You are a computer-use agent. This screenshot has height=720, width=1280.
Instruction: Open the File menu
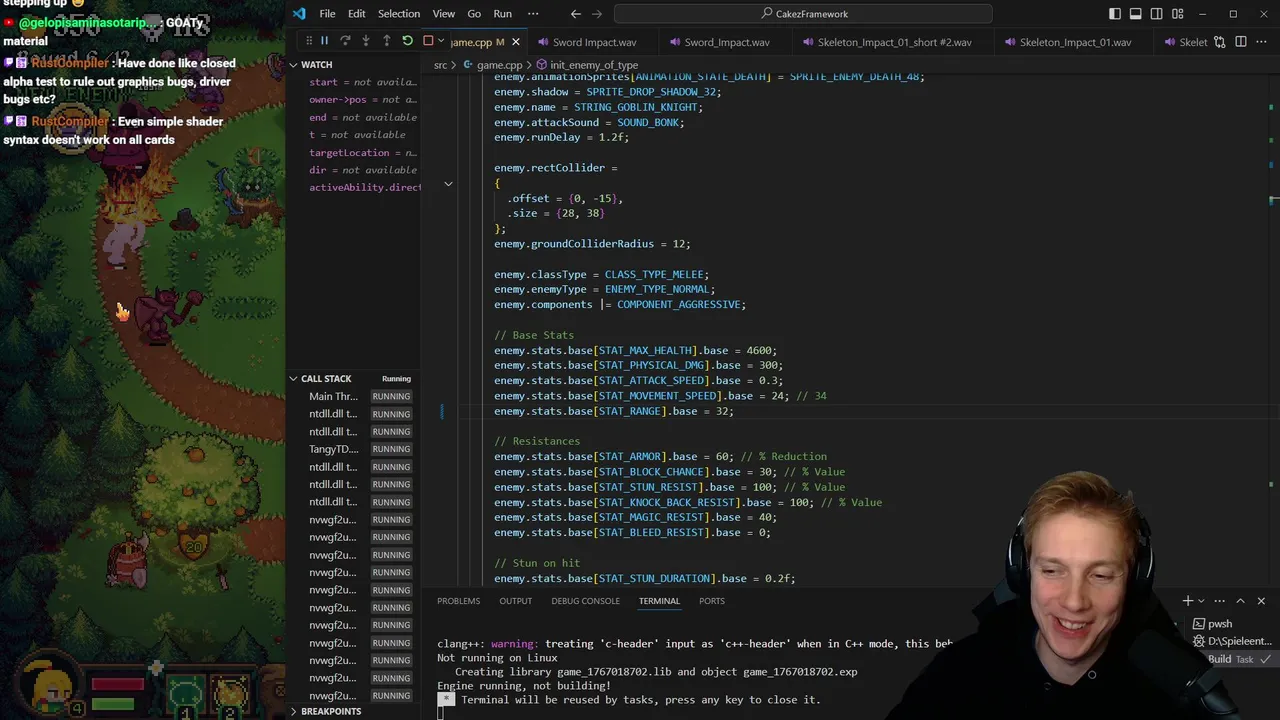coord(327,14)
